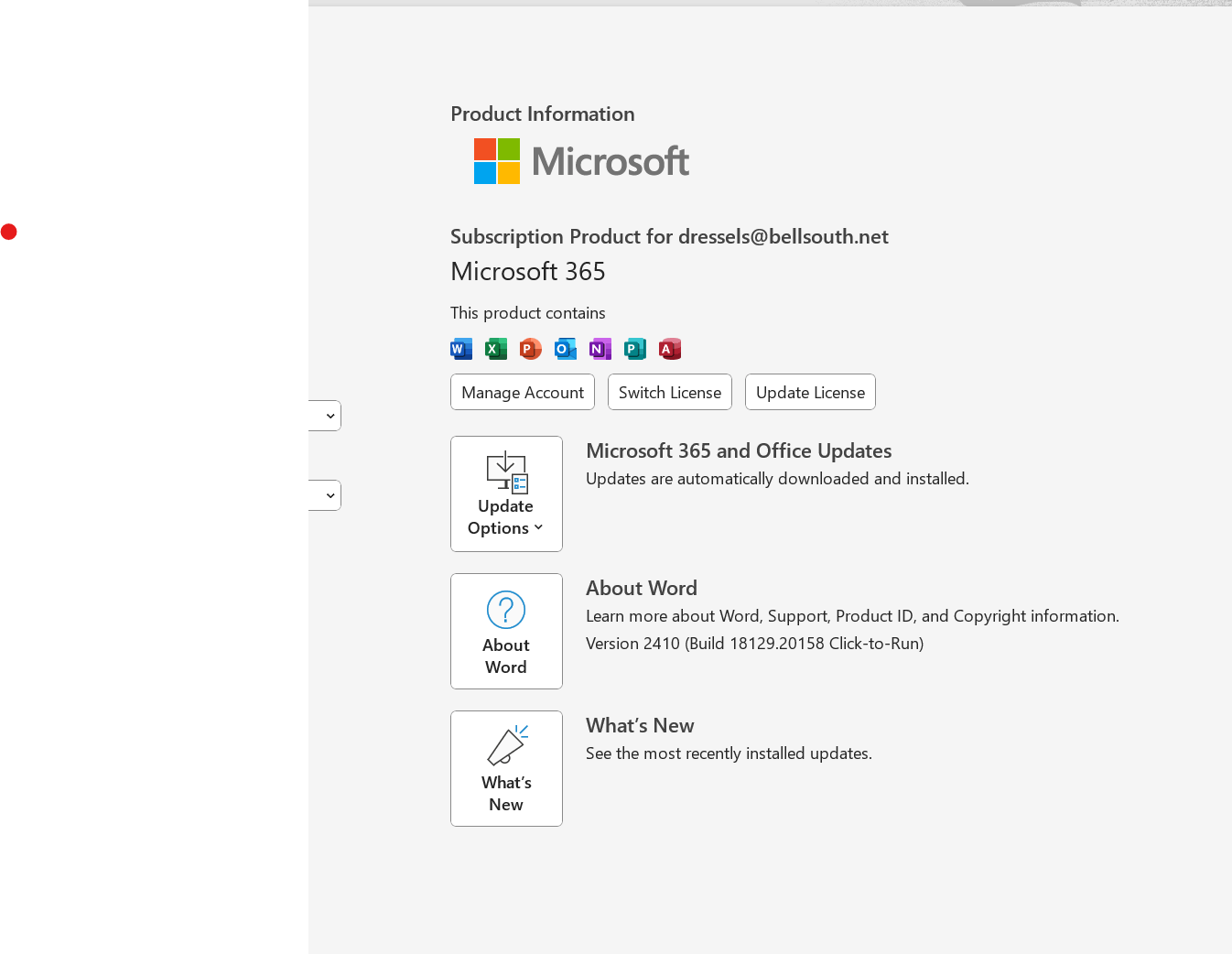
Task: Click the Switch License button
Action: pyautogui.click(x=670, y=392)
